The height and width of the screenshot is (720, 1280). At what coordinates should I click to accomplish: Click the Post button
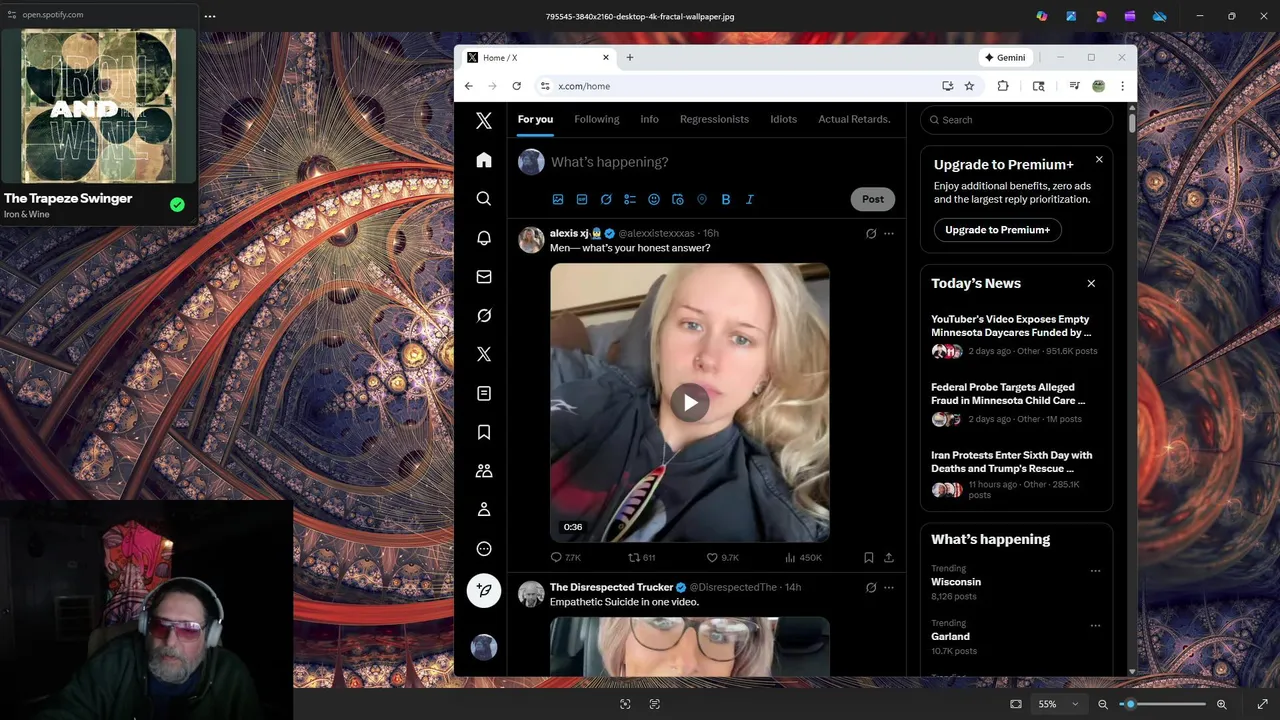coord(873,199)
